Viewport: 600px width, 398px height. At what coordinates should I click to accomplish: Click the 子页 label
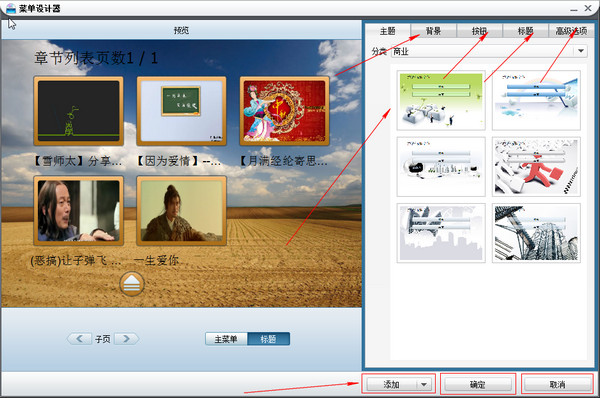[103, 339]
